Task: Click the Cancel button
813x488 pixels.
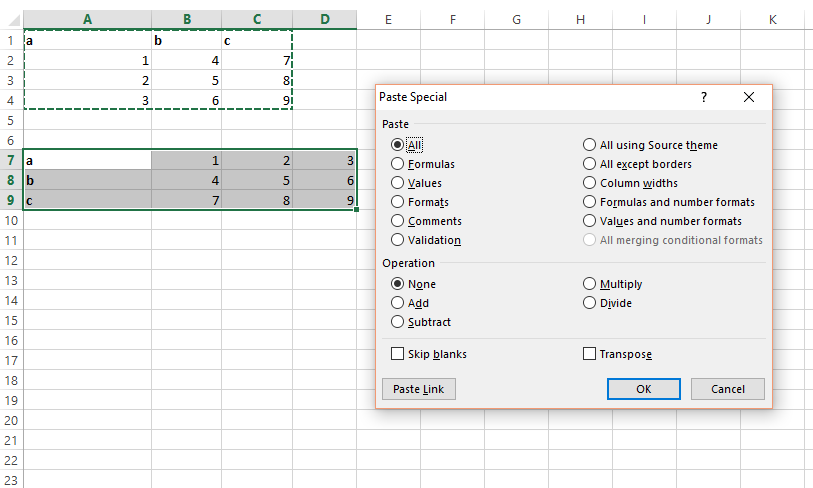Action: pos(727,389)
